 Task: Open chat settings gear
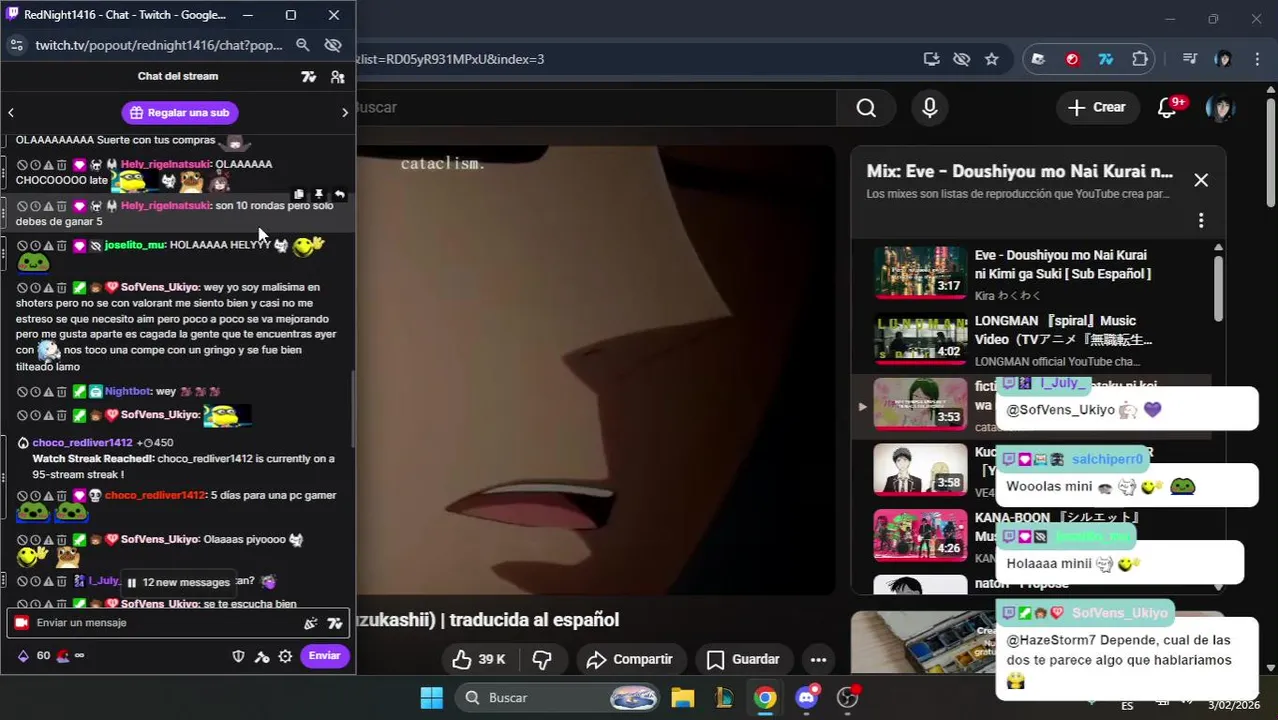click(286, 656)
